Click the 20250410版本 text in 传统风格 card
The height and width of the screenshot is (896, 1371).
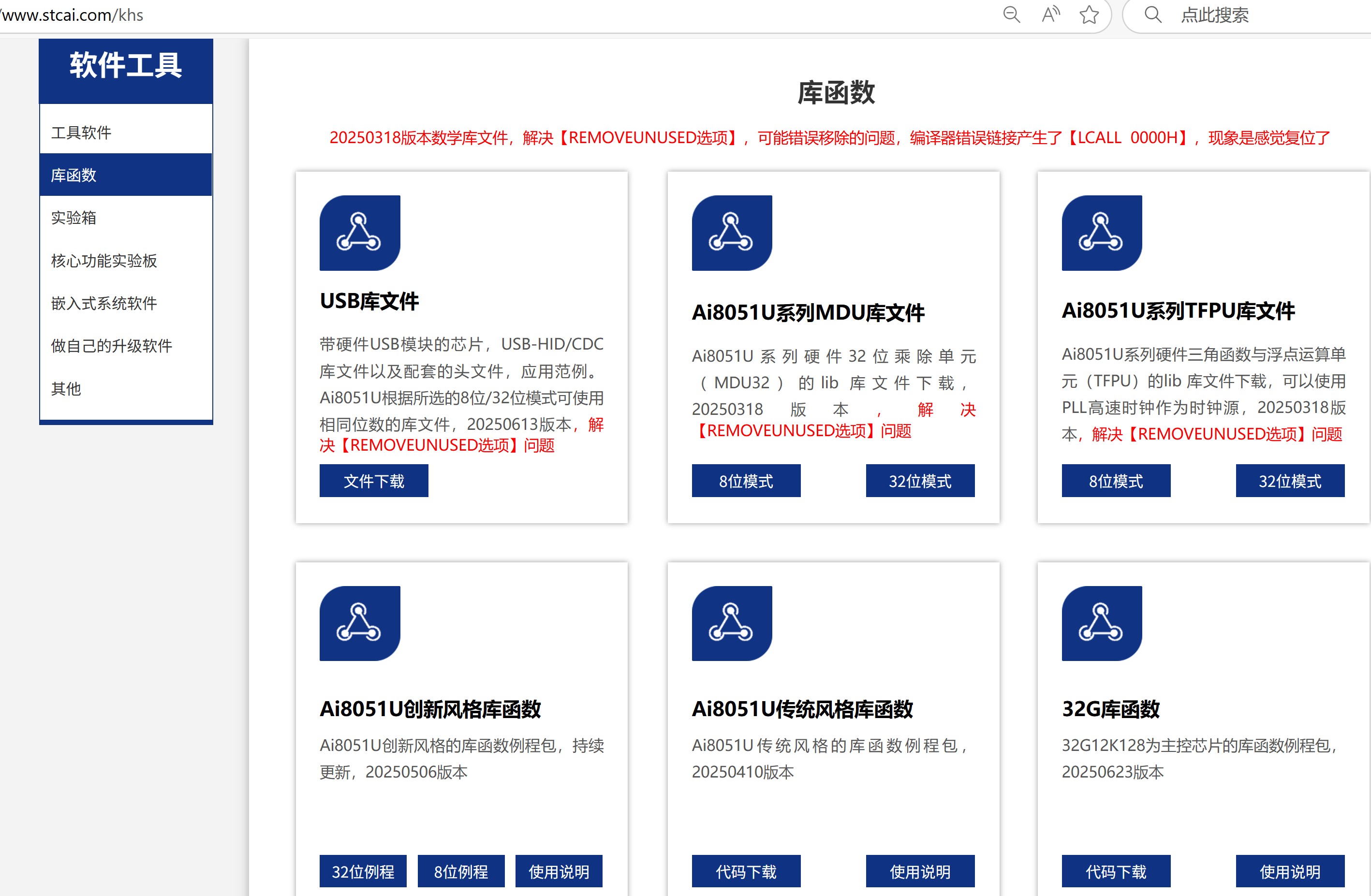click(742, 772)
